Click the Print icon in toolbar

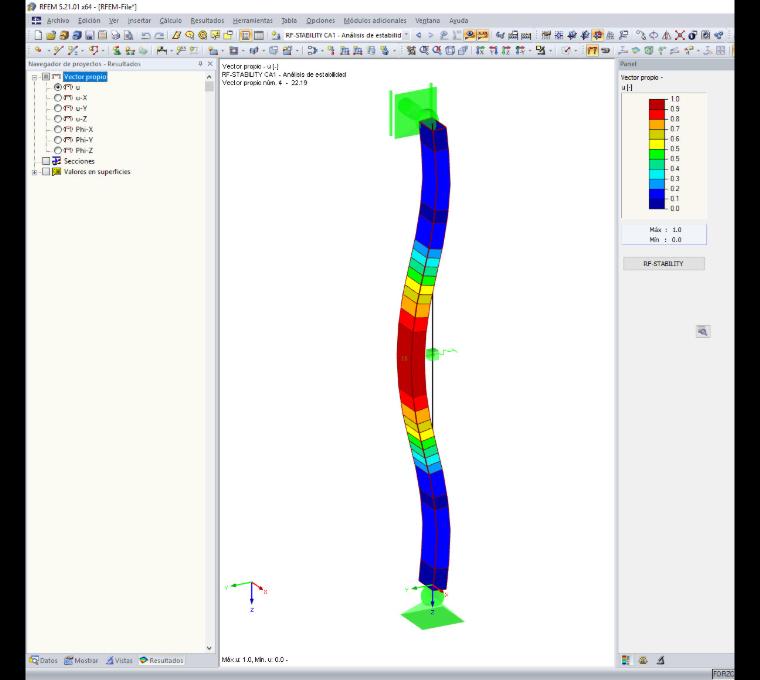[115, 35]
